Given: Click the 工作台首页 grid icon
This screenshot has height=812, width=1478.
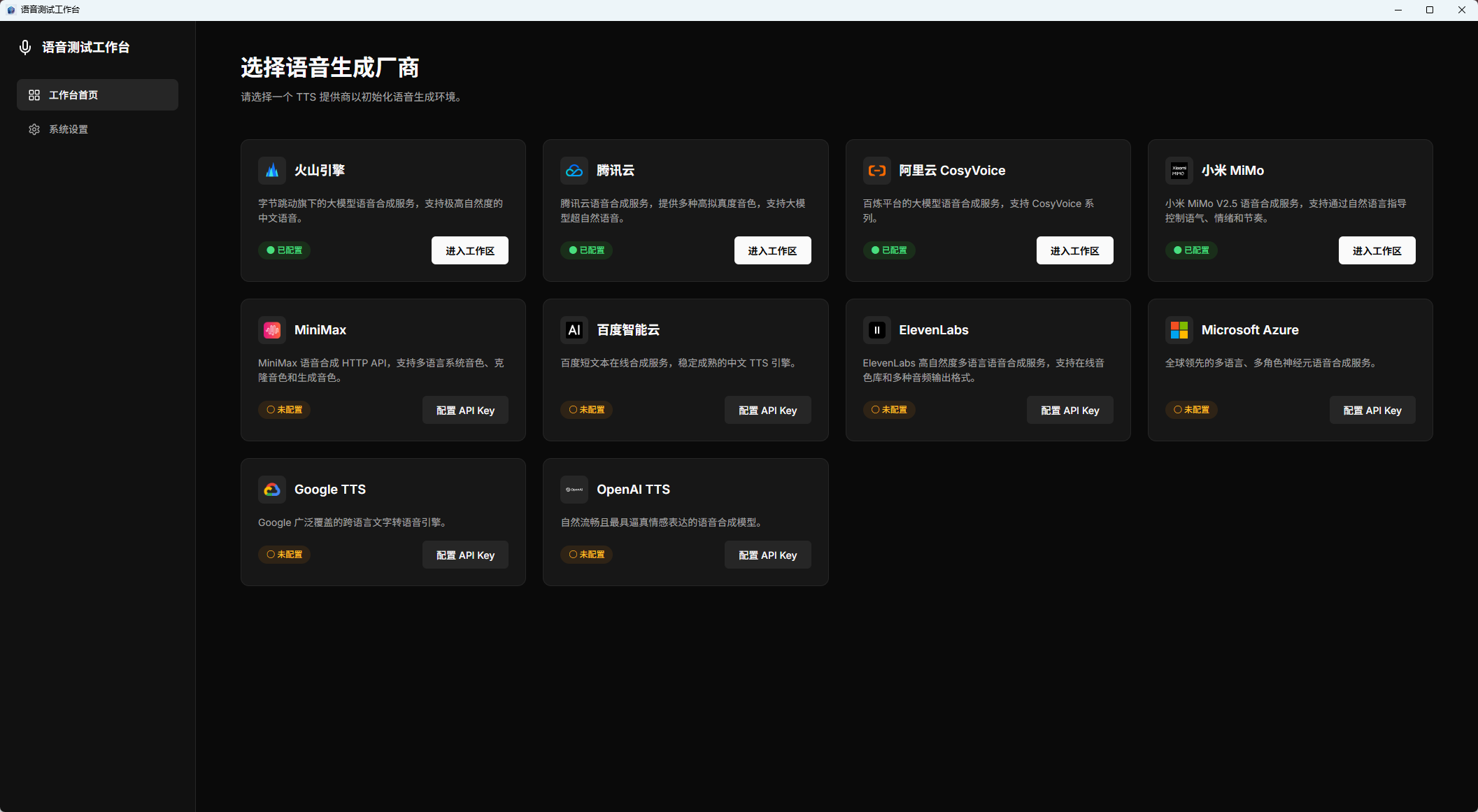Looking at the screenshot, I should (34, 95).
